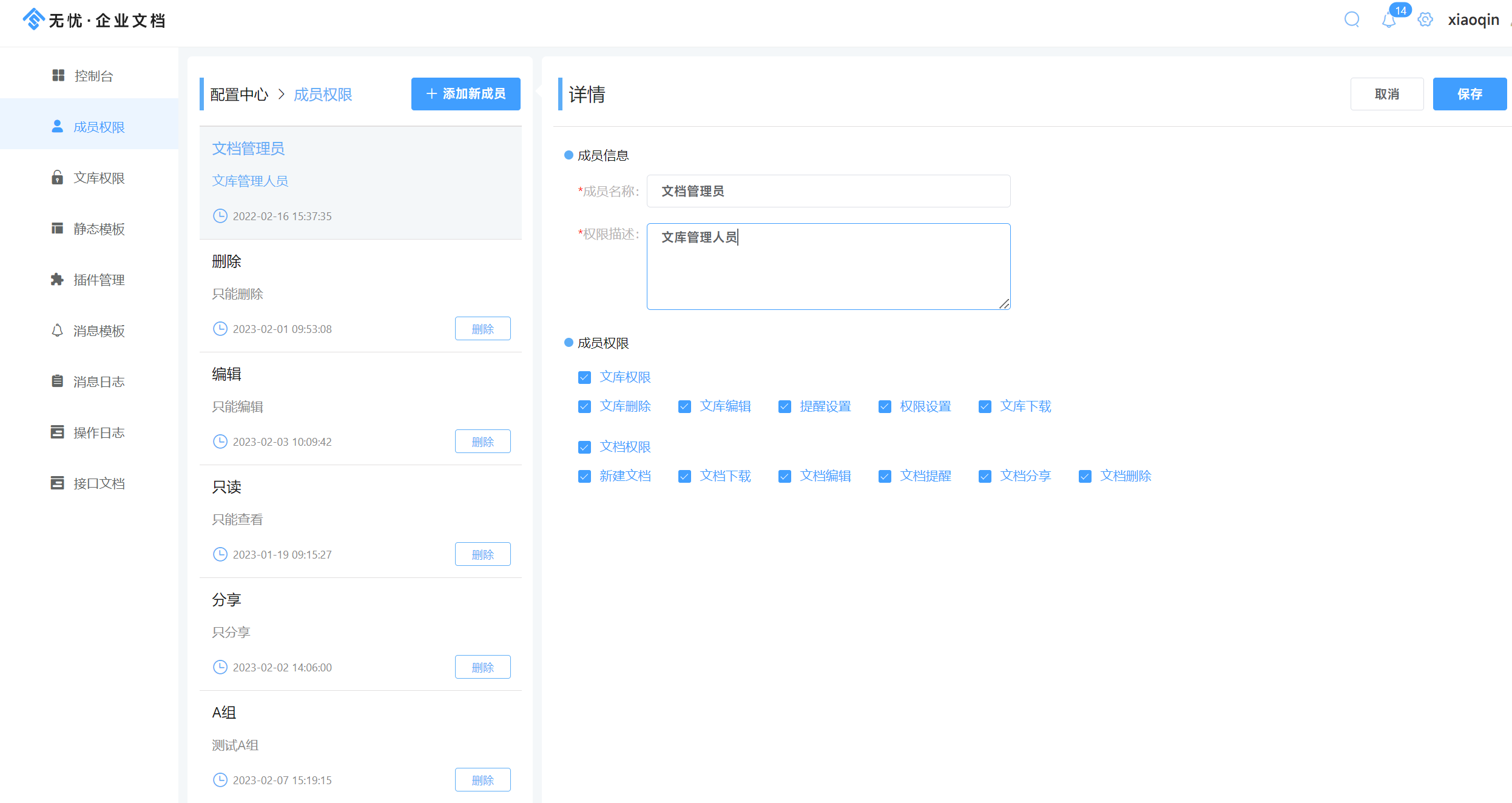Select the 只读 member entry
Viewport: 1512px width, 803px height.
[x=360, y=522]
